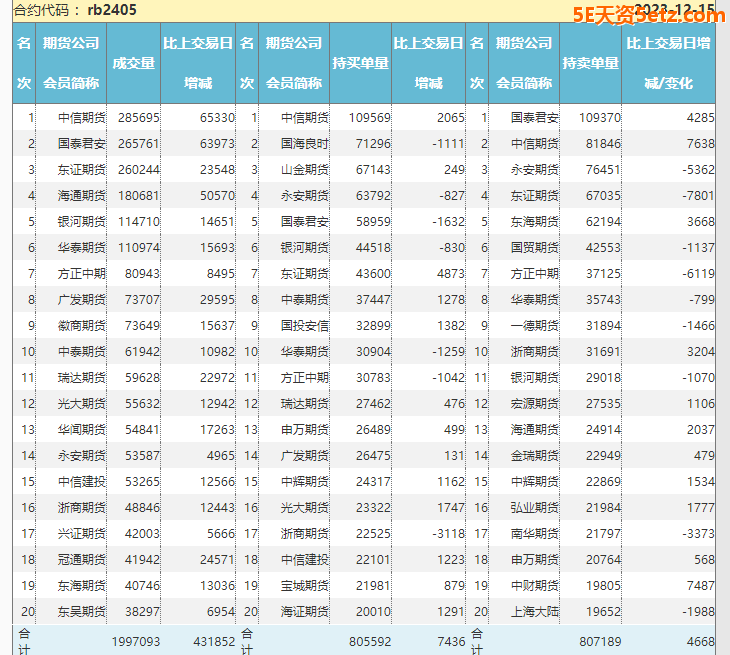Select total long change 7436
730x655 pixels.
(451, 642)
